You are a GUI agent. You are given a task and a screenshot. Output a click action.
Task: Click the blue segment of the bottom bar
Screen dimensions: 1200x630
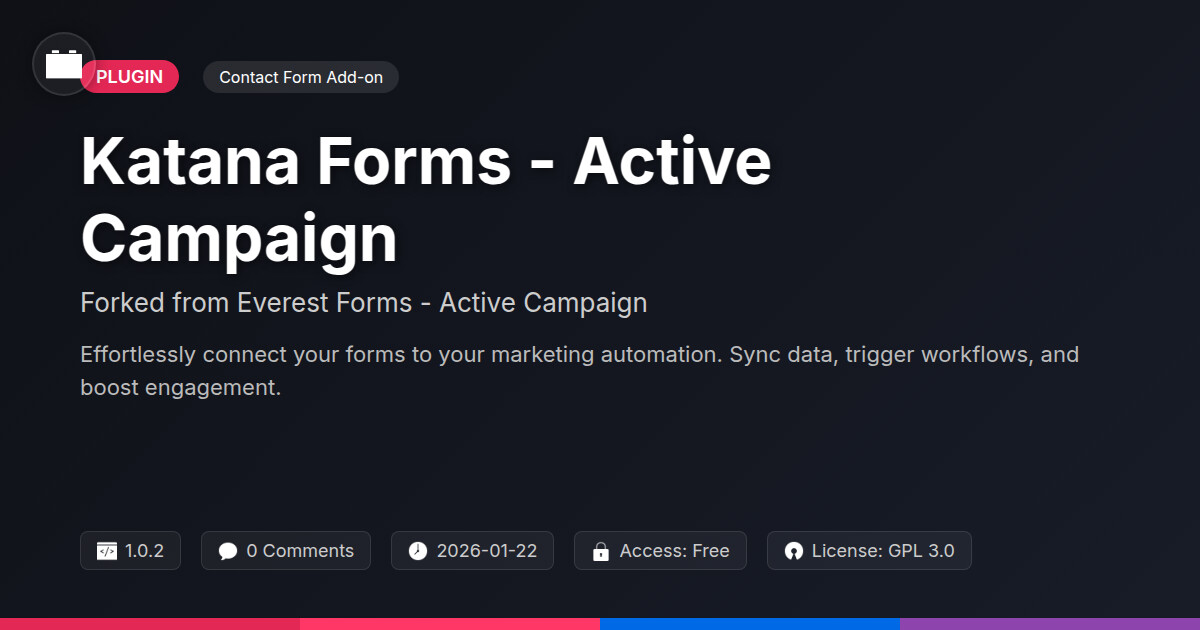(750, 623)
